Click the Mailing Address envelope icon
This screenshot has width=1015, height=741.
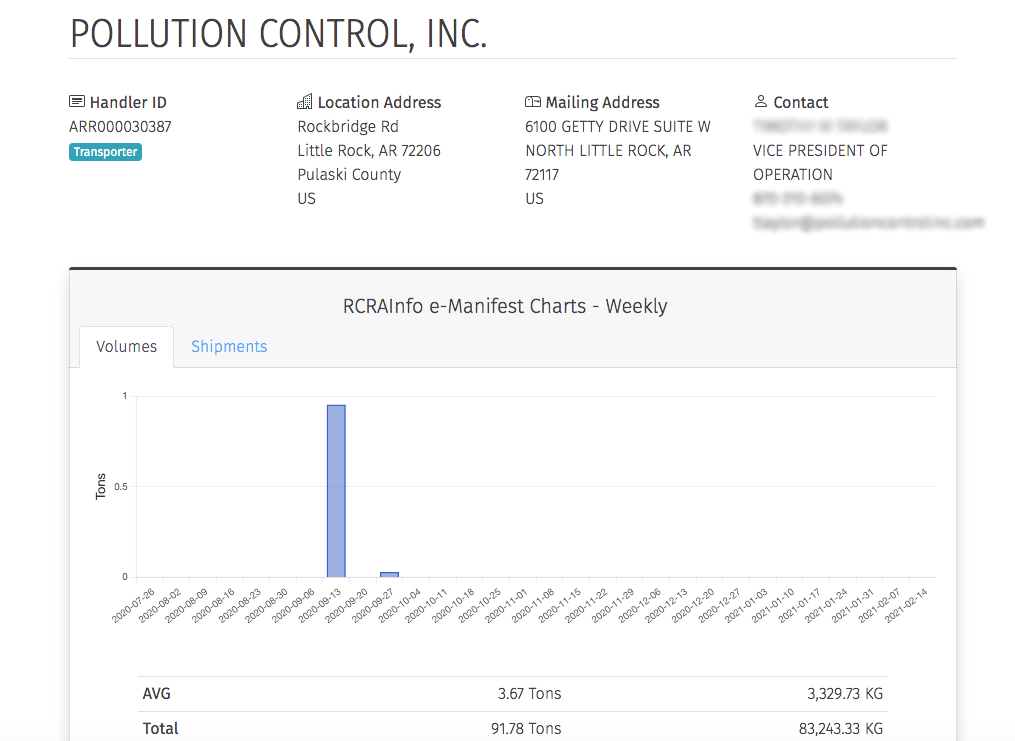[x=533, y=102]
